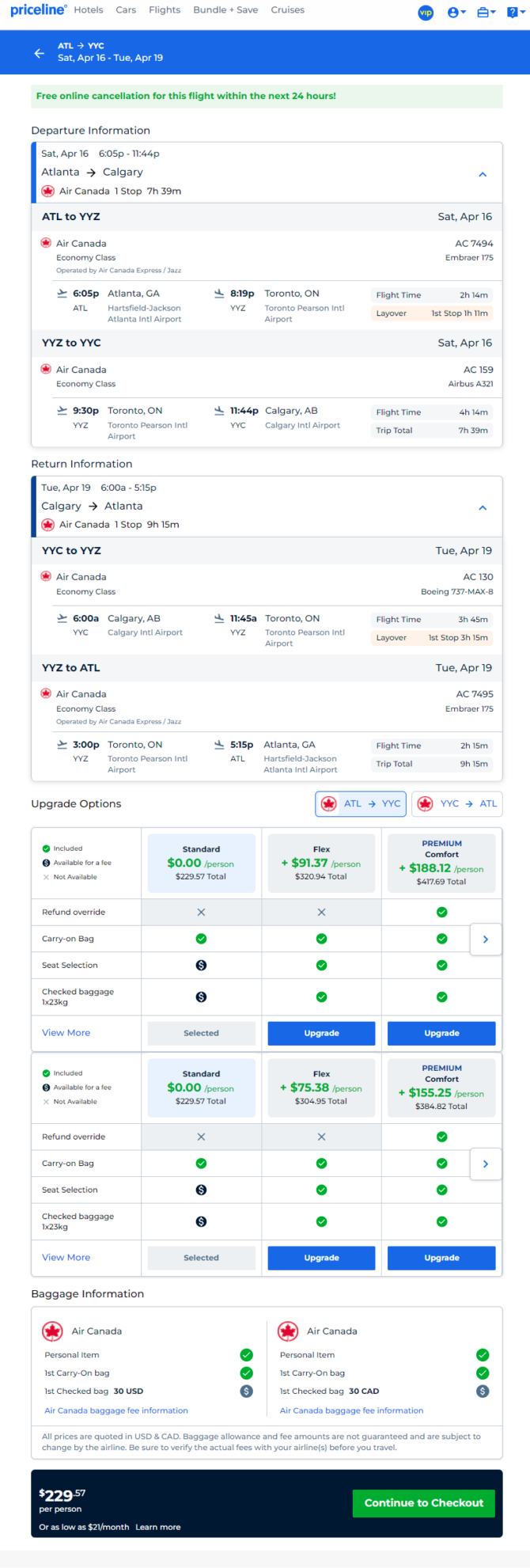Select Standard fare card at $229.57 in first table

202,863
